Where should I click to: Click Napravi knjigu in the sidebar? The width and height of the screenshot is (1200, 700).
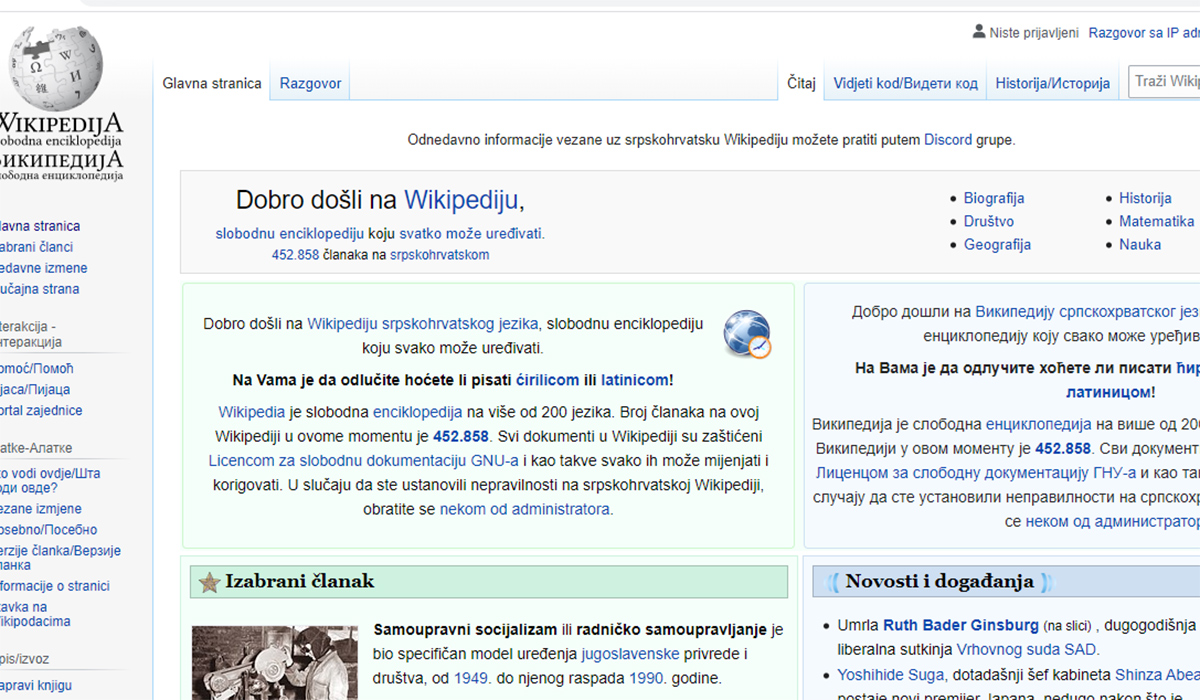click(x=36, y=687)
